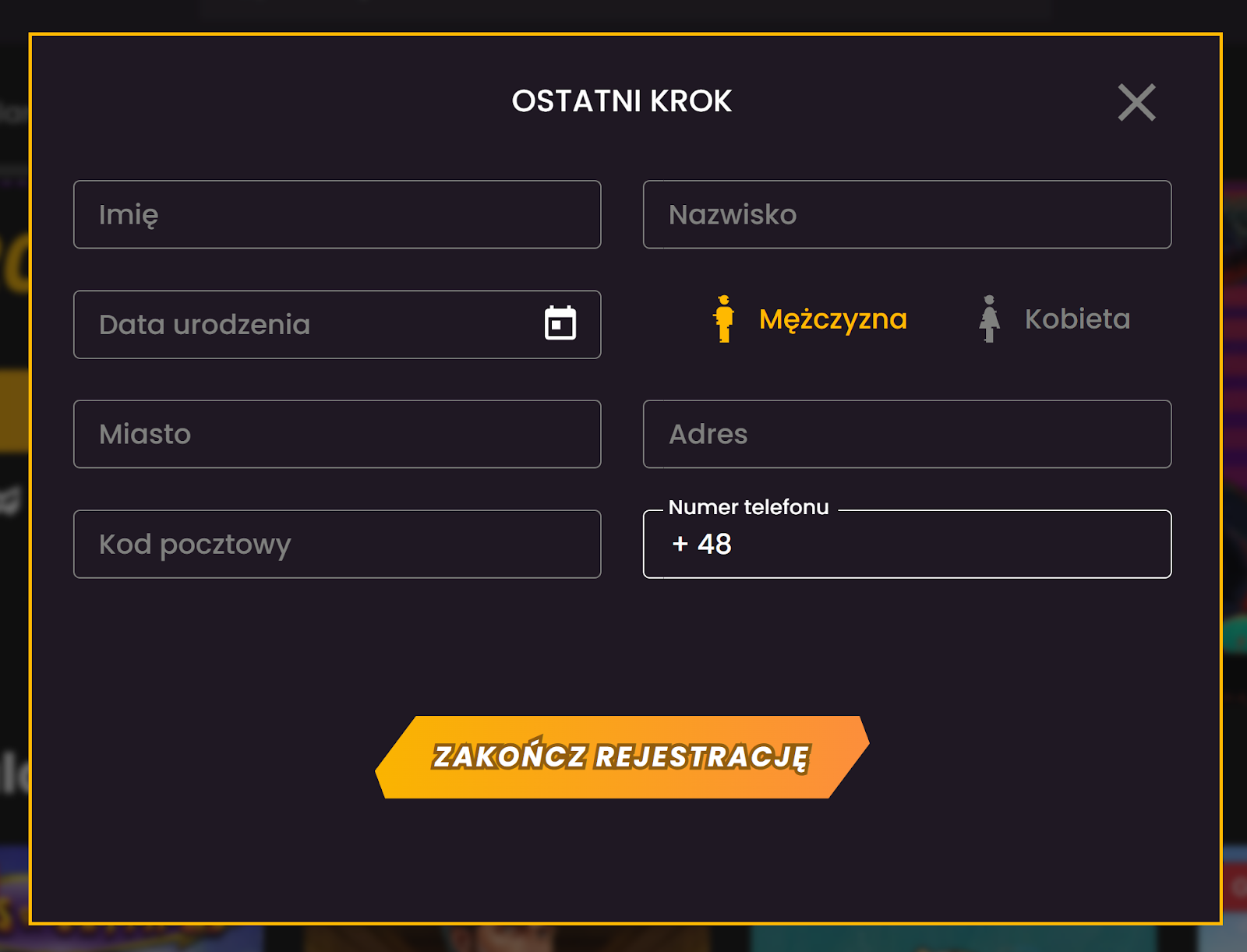Click inside the phone number field
The width and height of the screenshot is (1247, 952).
935,545
